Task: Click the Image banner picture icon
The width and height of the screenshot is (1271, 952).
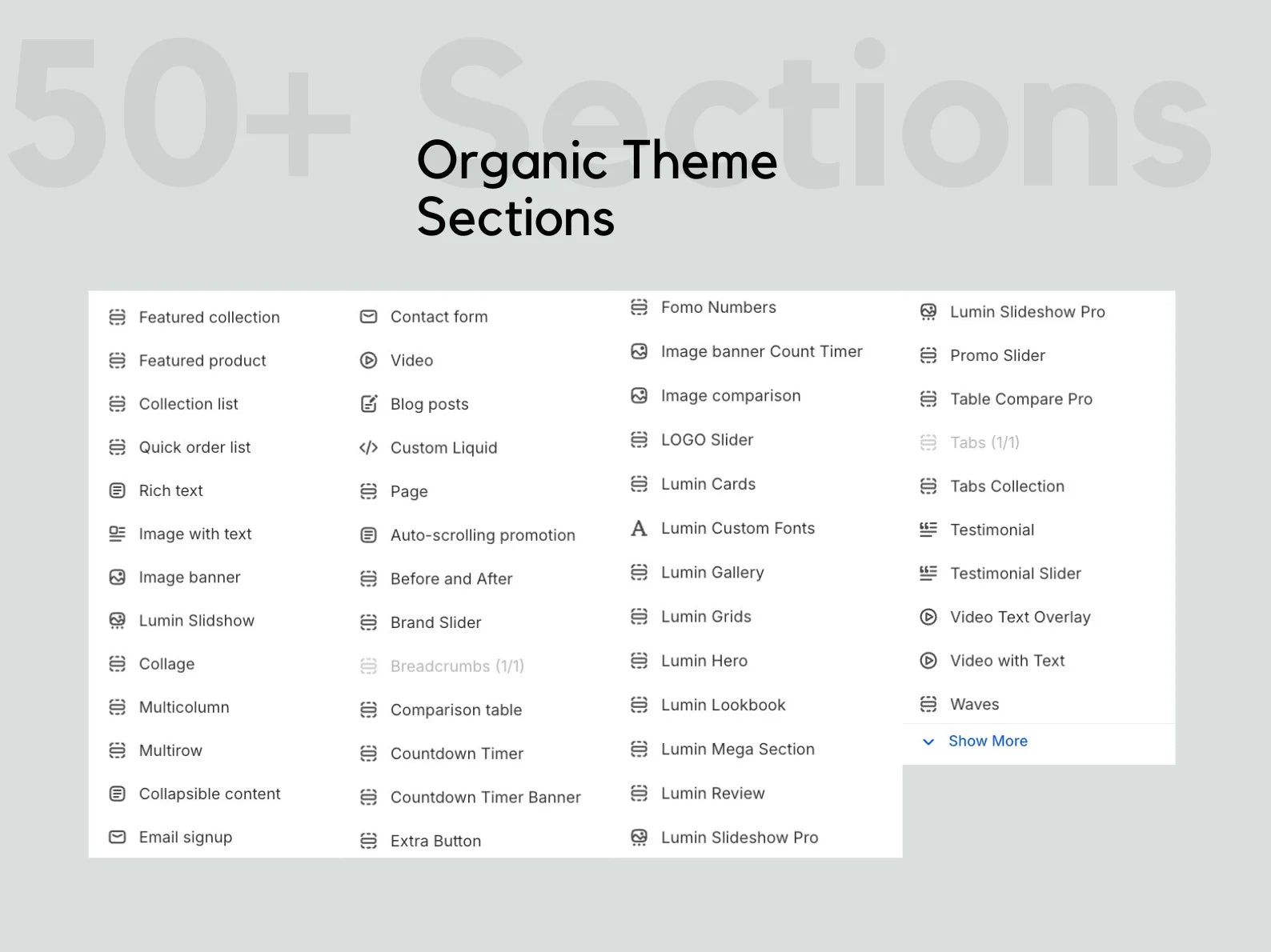Action: tap(117, 577)
